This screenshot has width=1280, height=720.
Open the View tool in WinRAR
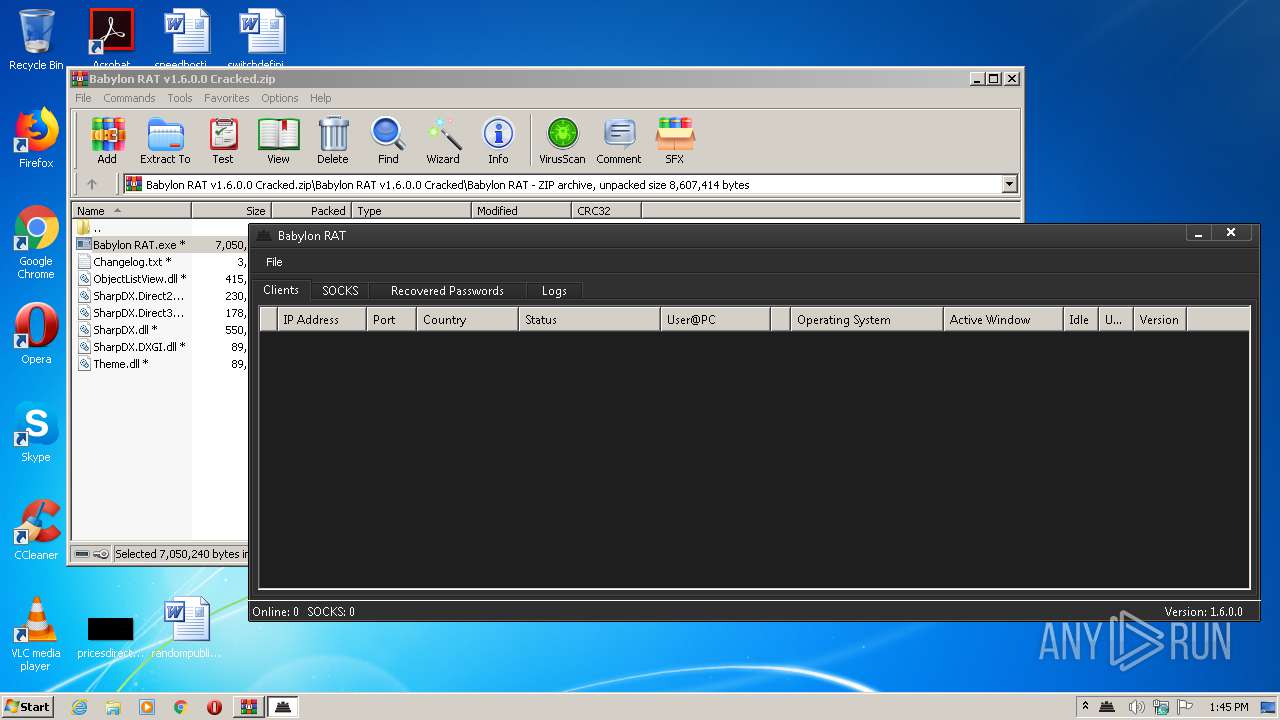[x=278, y=141]
